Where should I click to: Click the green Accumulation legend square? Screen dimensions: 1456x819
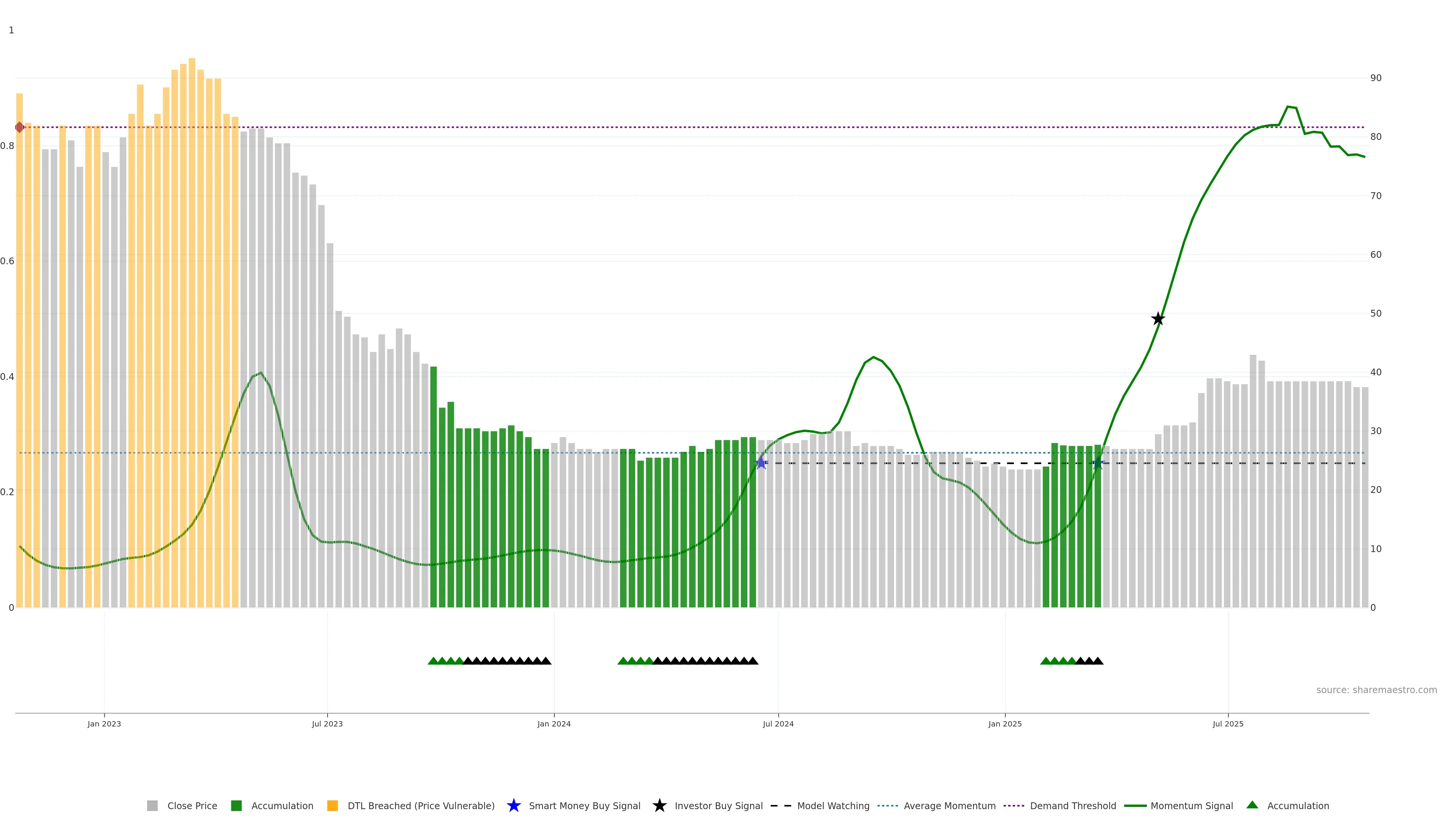pyautogui.click(x=236, y=805)
